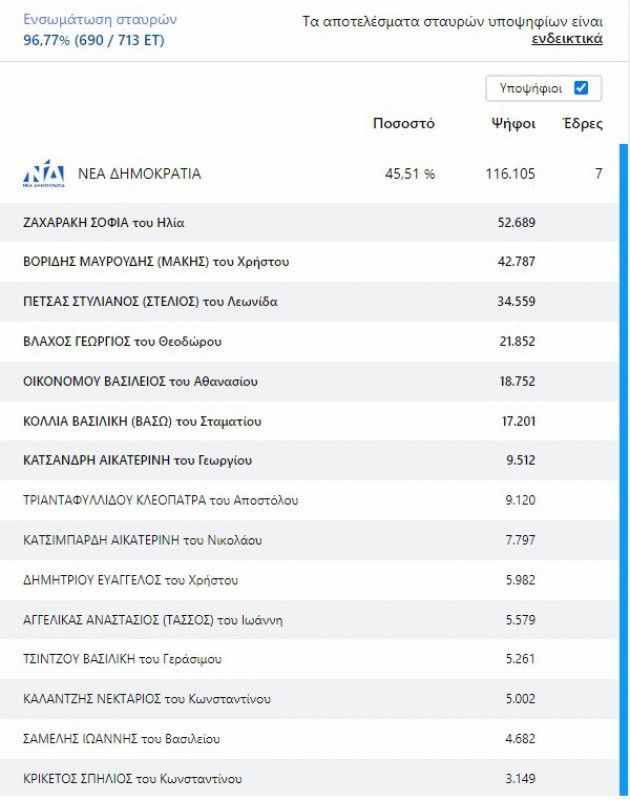Screen dimensions: 630x800
Task: Click the blue vertical bar at right edge
Action: (x=624, y=470)
